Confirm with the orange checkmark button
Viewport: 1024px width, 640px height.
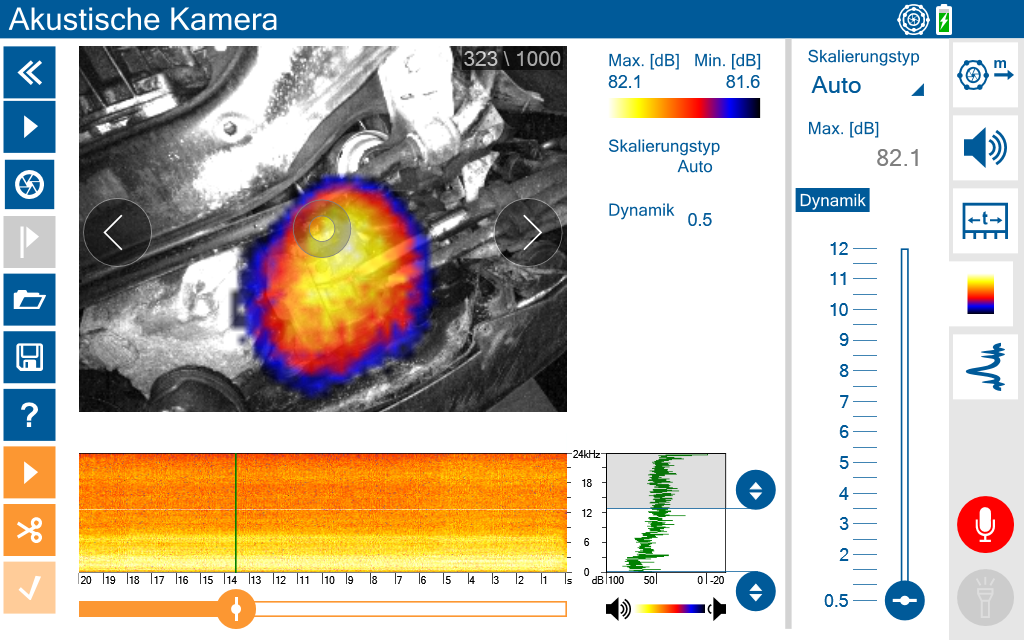(x=29, y=588)
